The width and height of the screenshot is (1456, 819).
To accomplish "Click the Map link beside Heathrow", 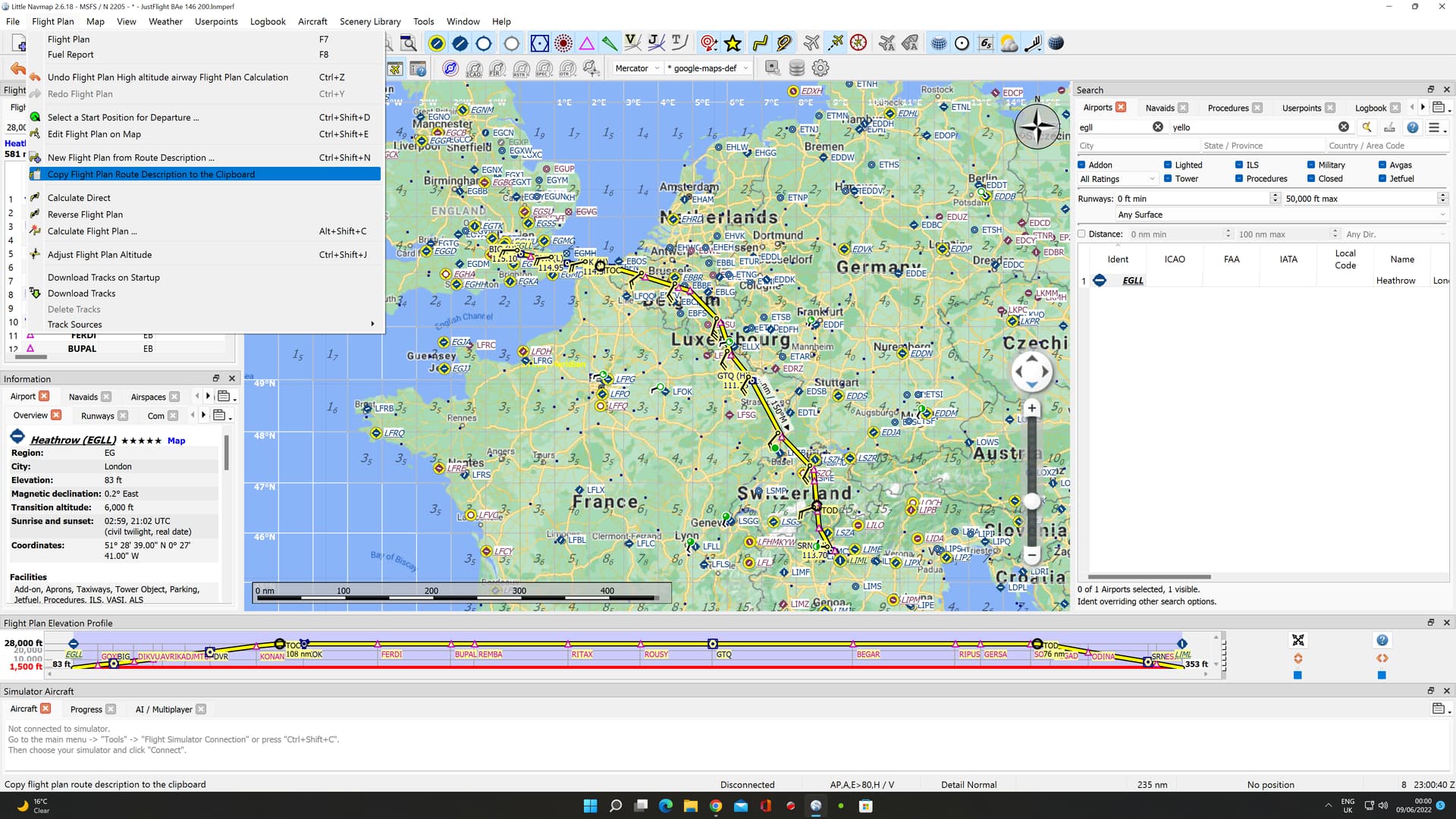I will tap(176, 441).
